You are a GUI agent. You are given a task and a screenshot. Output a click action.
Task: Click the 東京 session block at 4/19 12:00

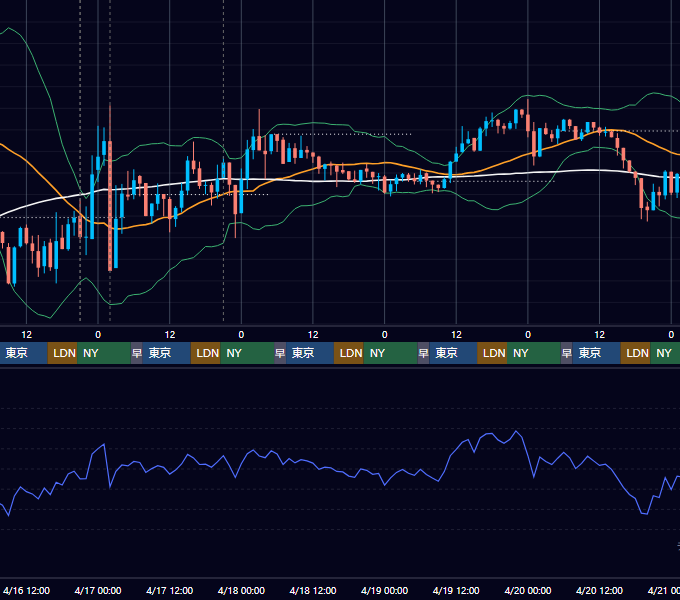[x=453, y=353]
